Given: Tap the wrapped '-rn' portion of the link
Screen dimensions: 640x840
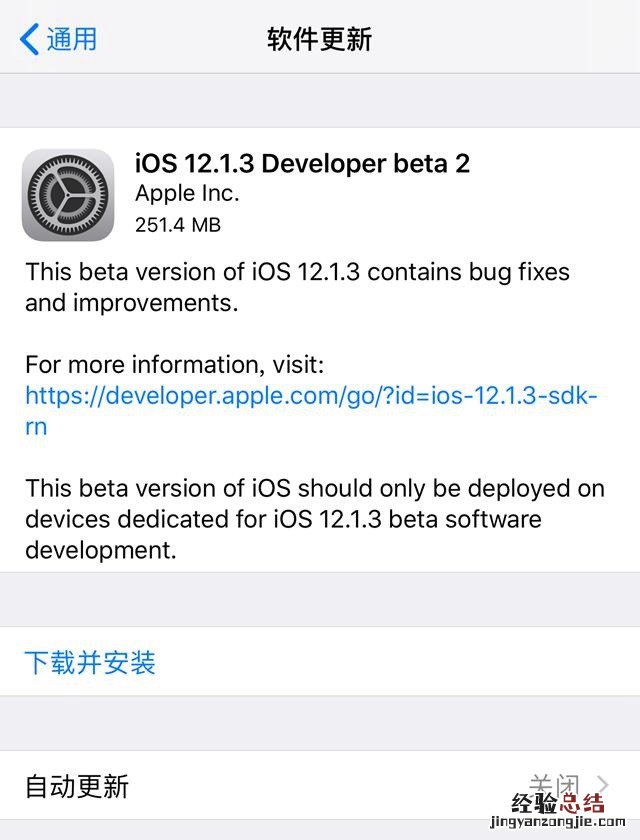Looking at the screenshot, I should tap(34, 426).
